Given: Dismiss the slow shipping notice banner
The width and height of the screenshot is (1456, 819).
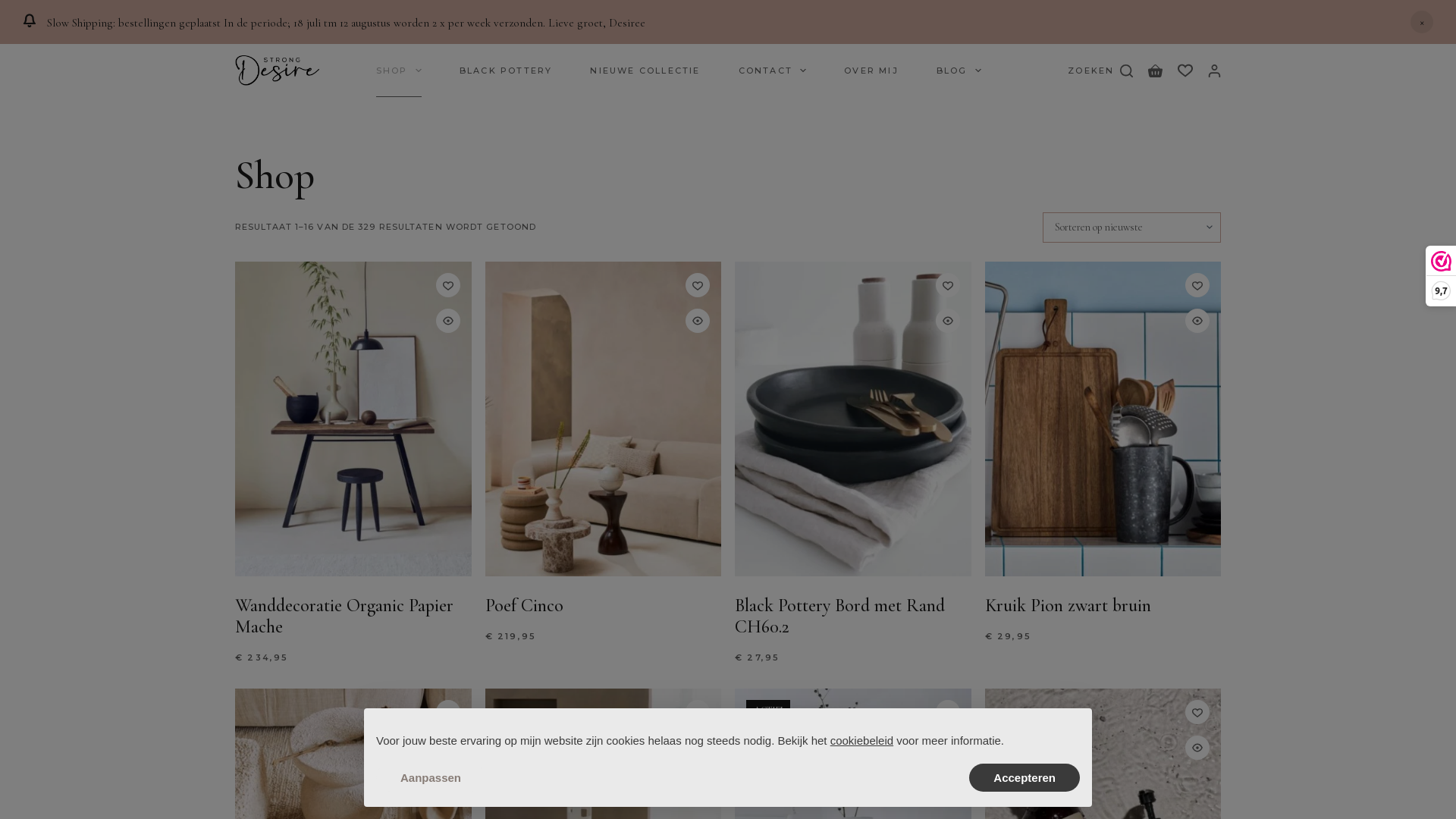Looking at the screenshot, I should 1422,22.
